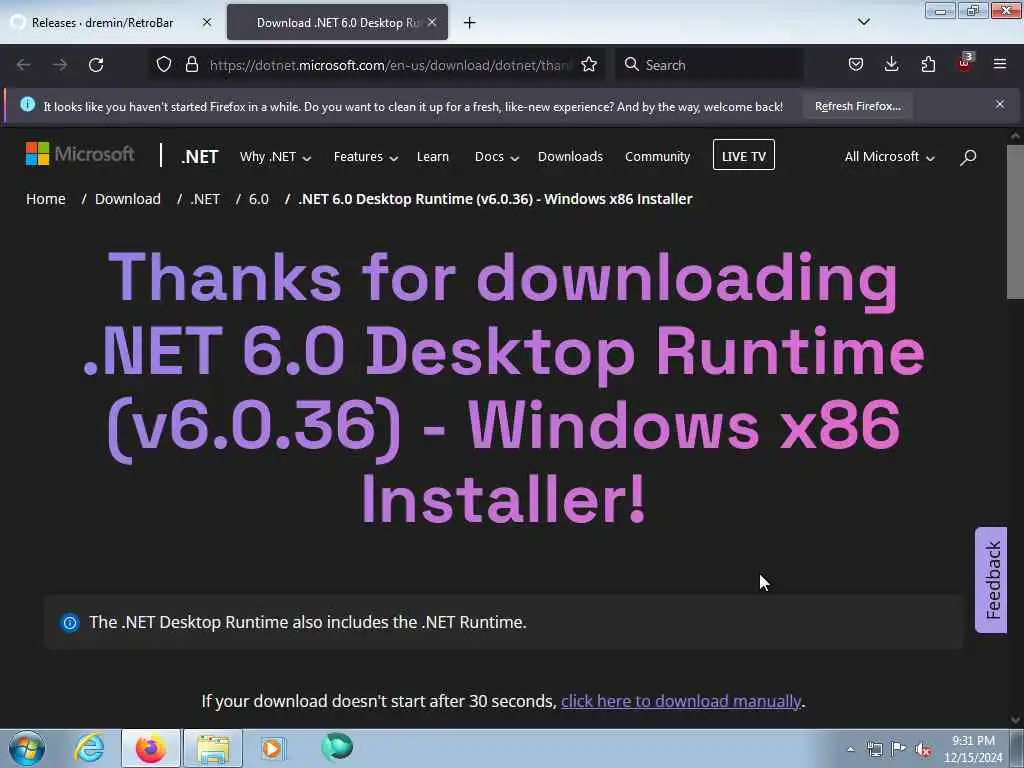Viewport: 1024px width, 768px height.
Task: Bookmark this page with the star icon
Action: (x=588, y=64)
